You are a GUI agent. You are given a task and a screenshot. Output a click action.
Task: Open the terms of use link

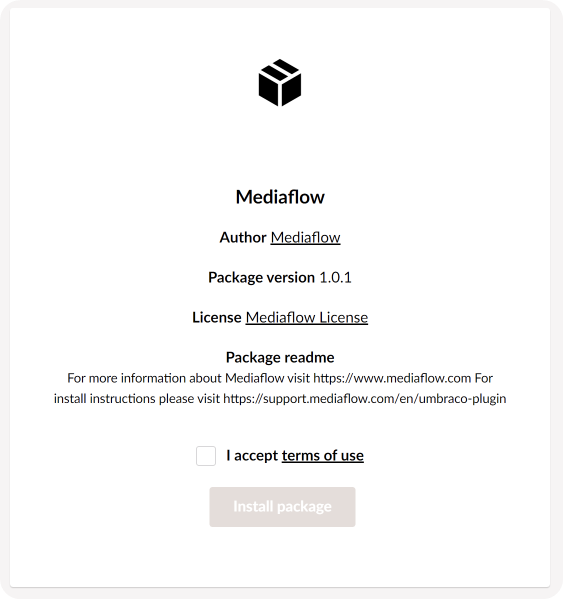323,455
